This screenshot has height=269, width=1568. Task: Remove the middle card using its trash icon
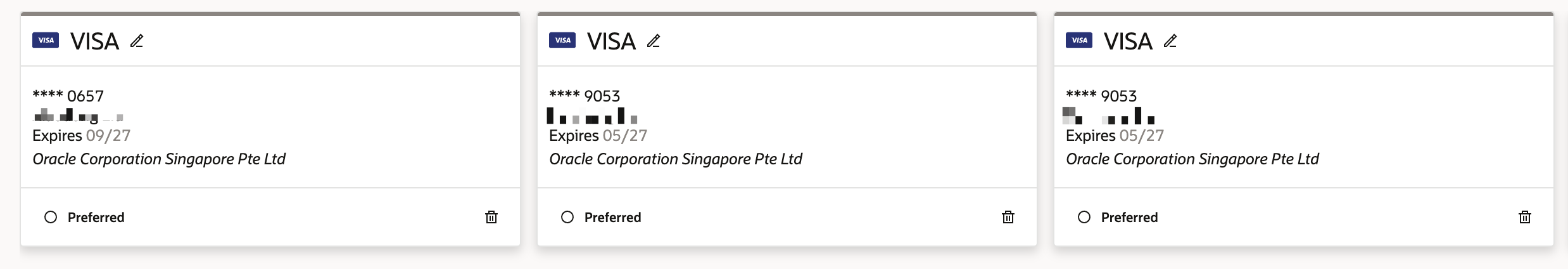click(1008, 217)
